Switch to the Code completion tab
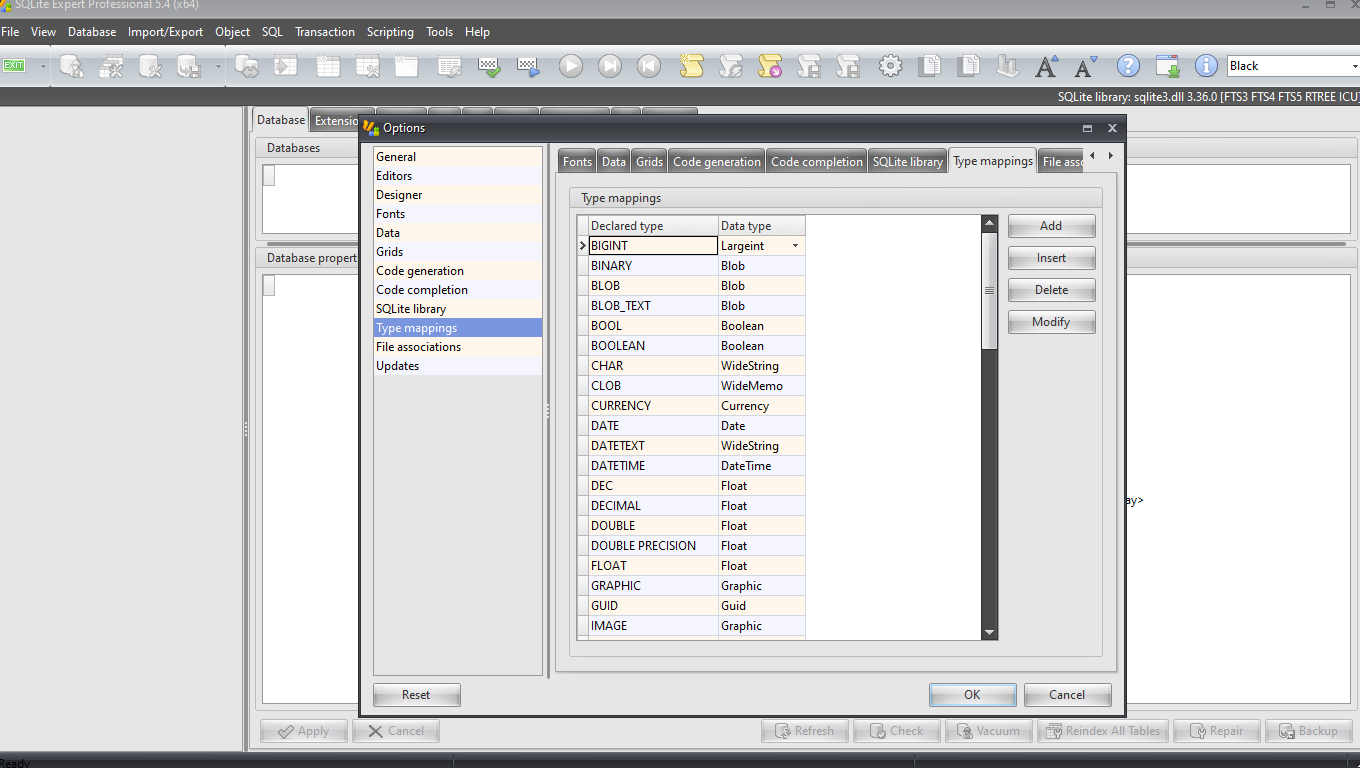This screenshot has height=768, width=1360. pos(816,162)
